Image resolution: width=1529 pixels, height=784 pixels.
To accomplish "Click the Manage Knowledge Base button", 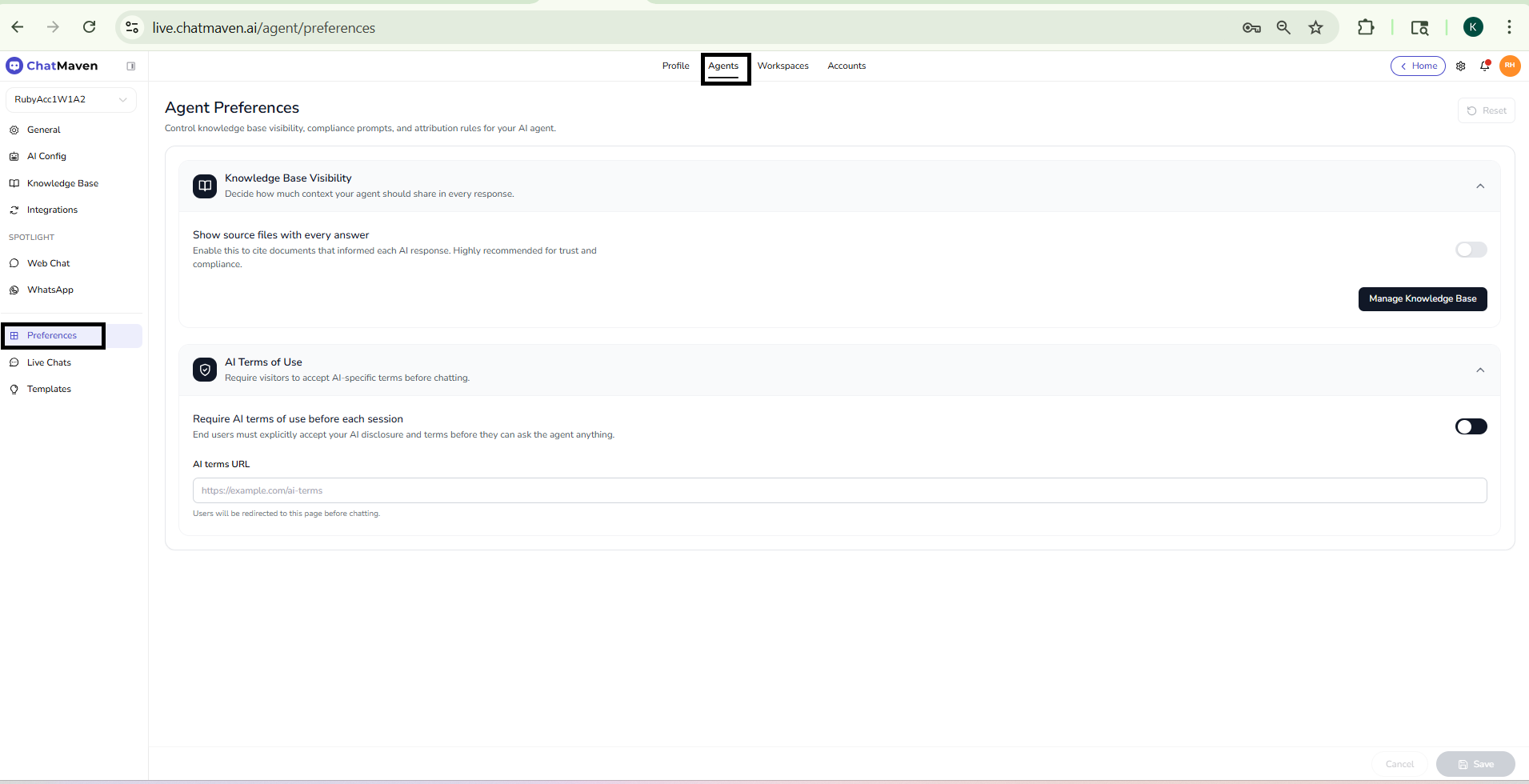I will coord(1422,299).
